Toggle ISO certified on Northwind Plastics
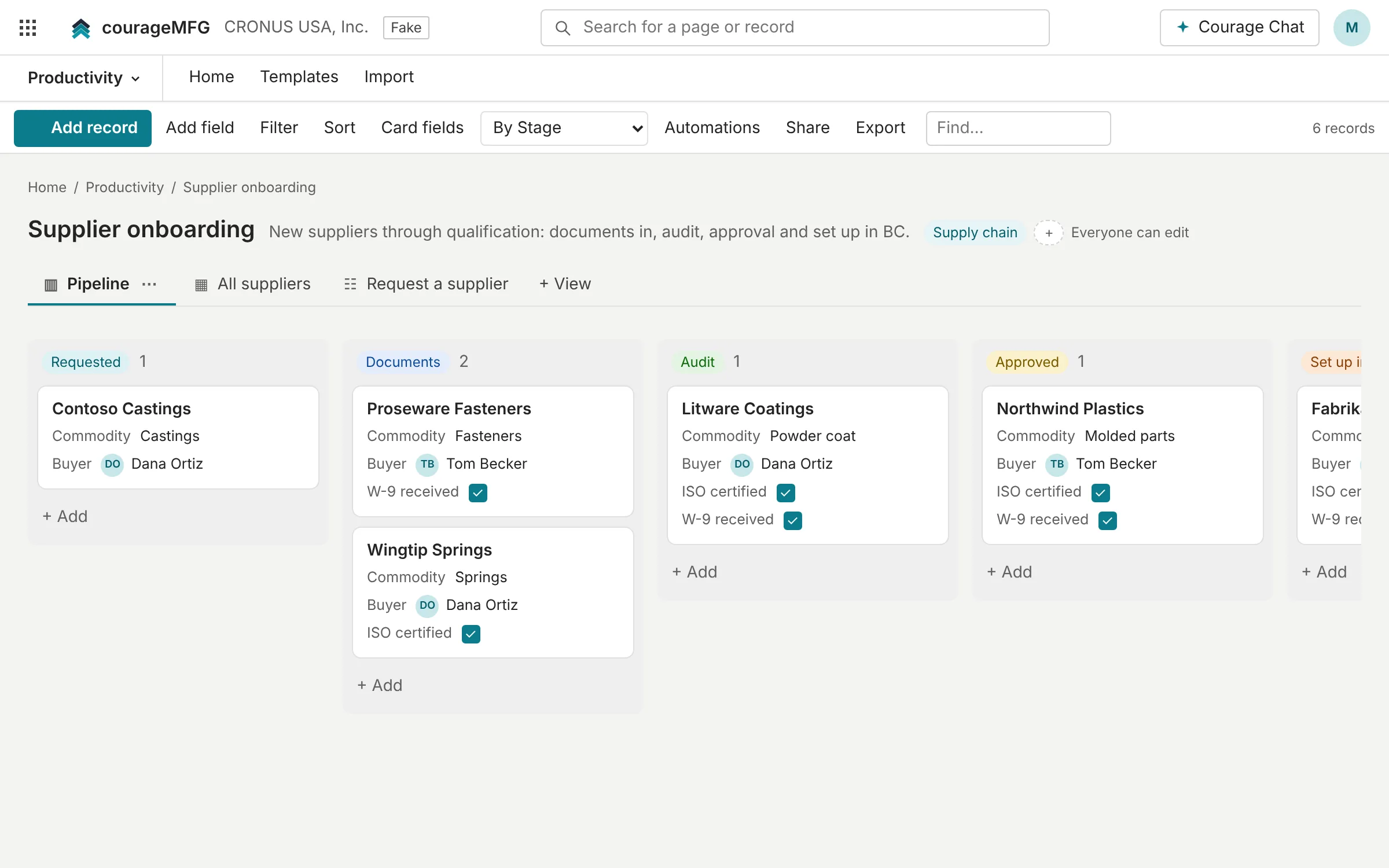Screen dimensions: 1389x868 pos(1101,492)
